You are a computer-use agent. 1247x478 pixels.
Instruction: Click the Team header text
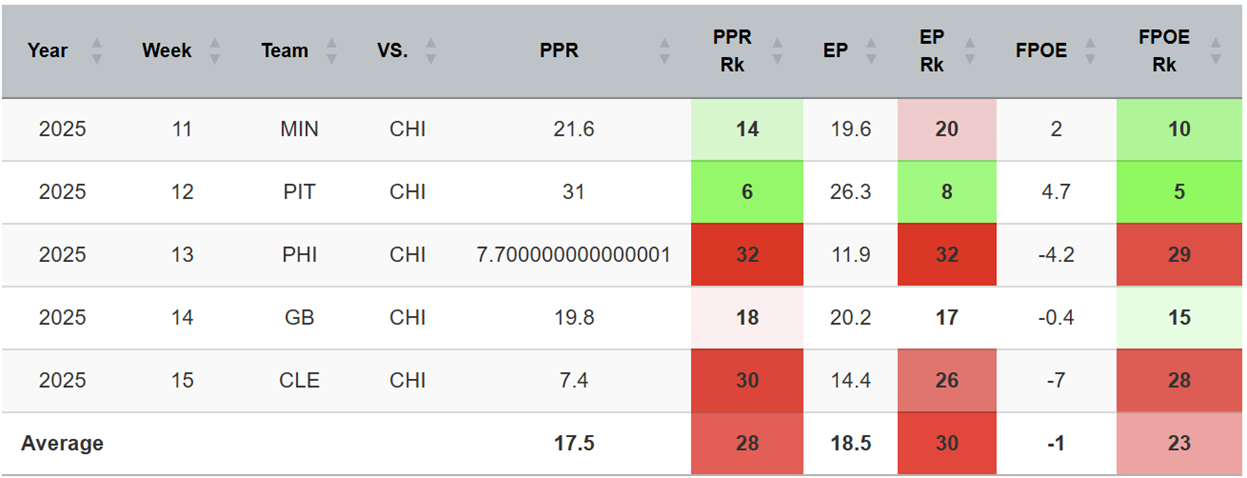click(x=285, y=51)
